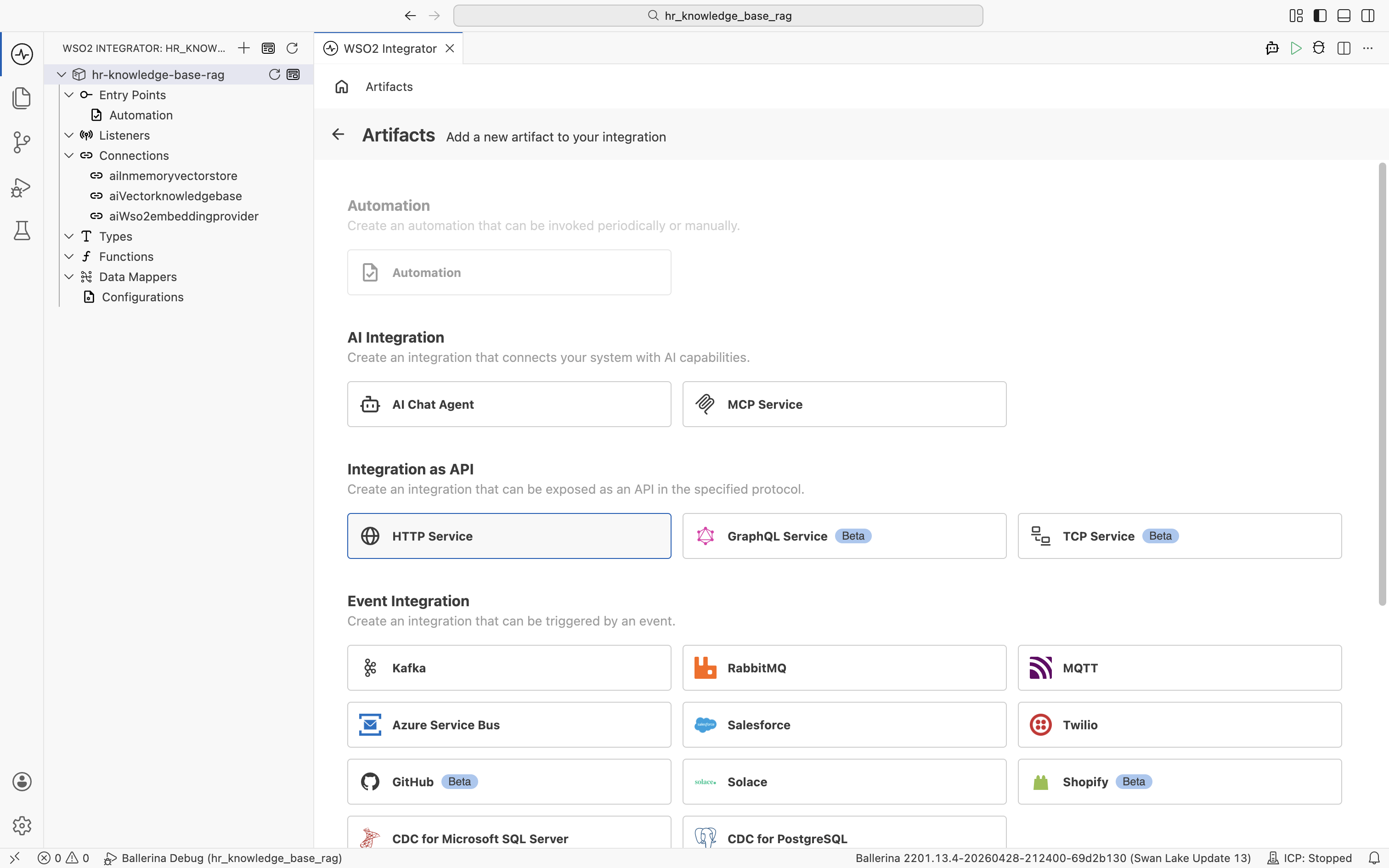Image resolution: width=1389 pixels, height=868 pixels.
Task: Collapse the hr-knowledge-base-rag project node
Action: click(62, 74)
